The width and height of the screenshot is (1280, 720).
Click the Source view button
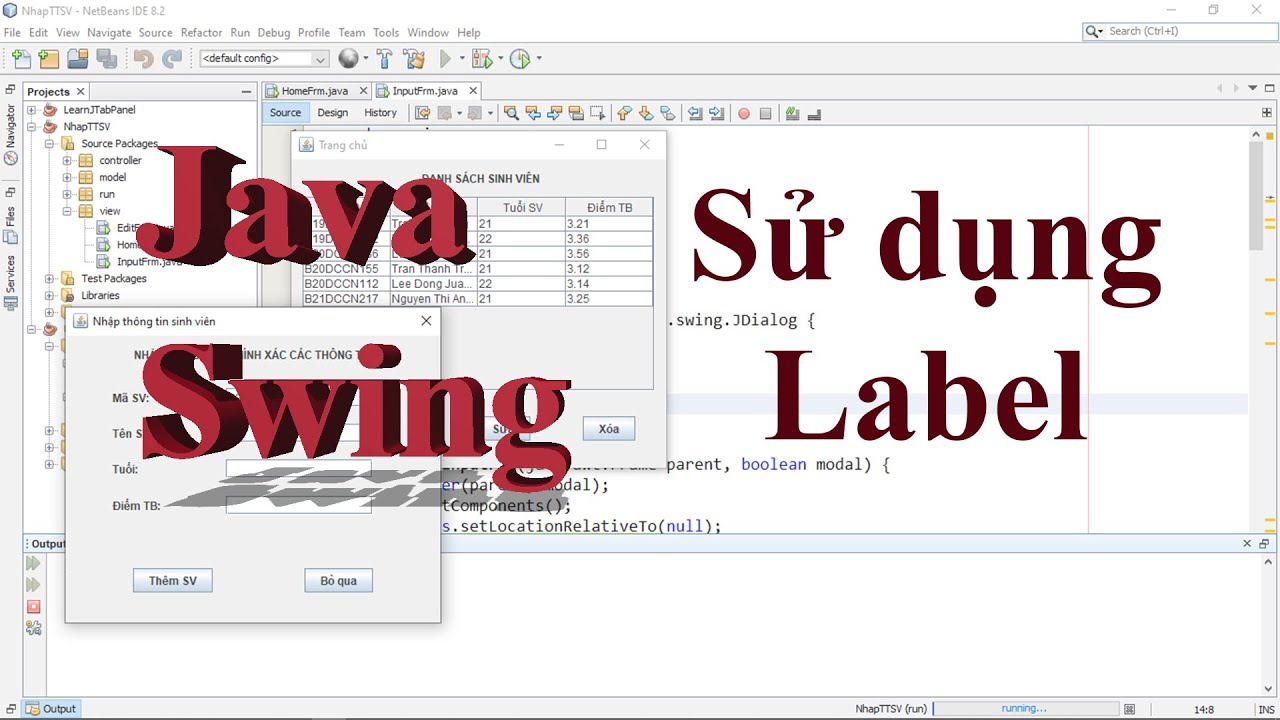285,113
